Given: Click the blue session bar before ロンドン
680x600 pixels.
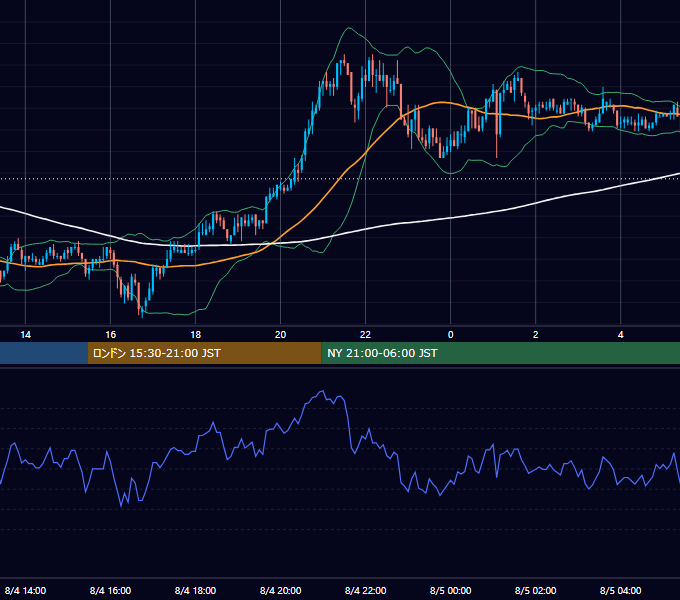Looking at the screenshot, I should tap(43, 353).
